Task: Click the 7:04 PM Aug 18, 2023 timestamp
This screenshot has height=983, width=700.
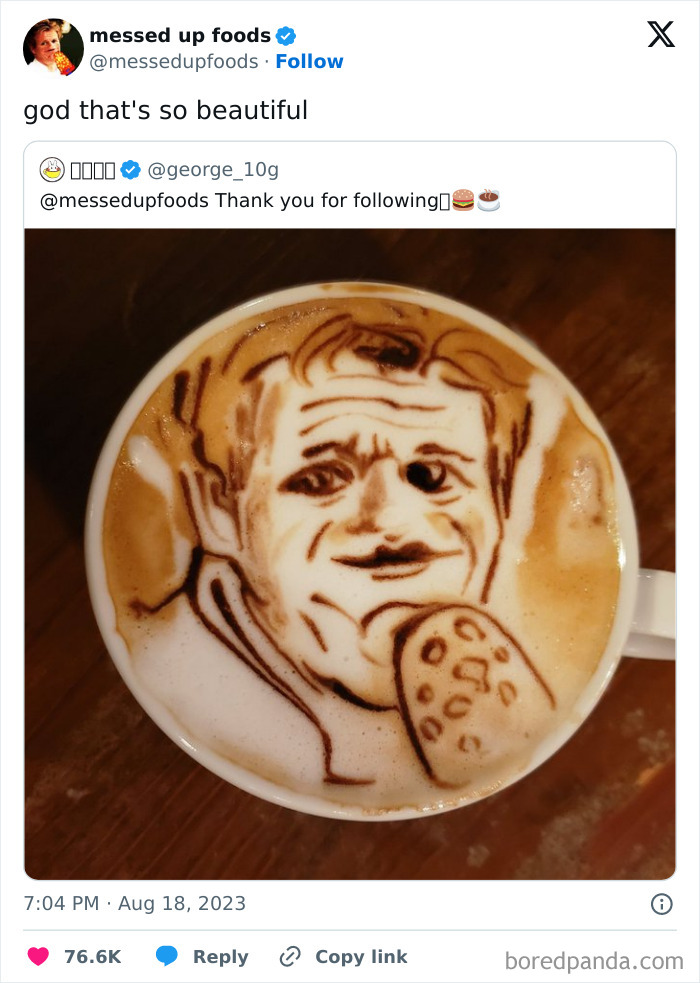Action: point(135,903)
